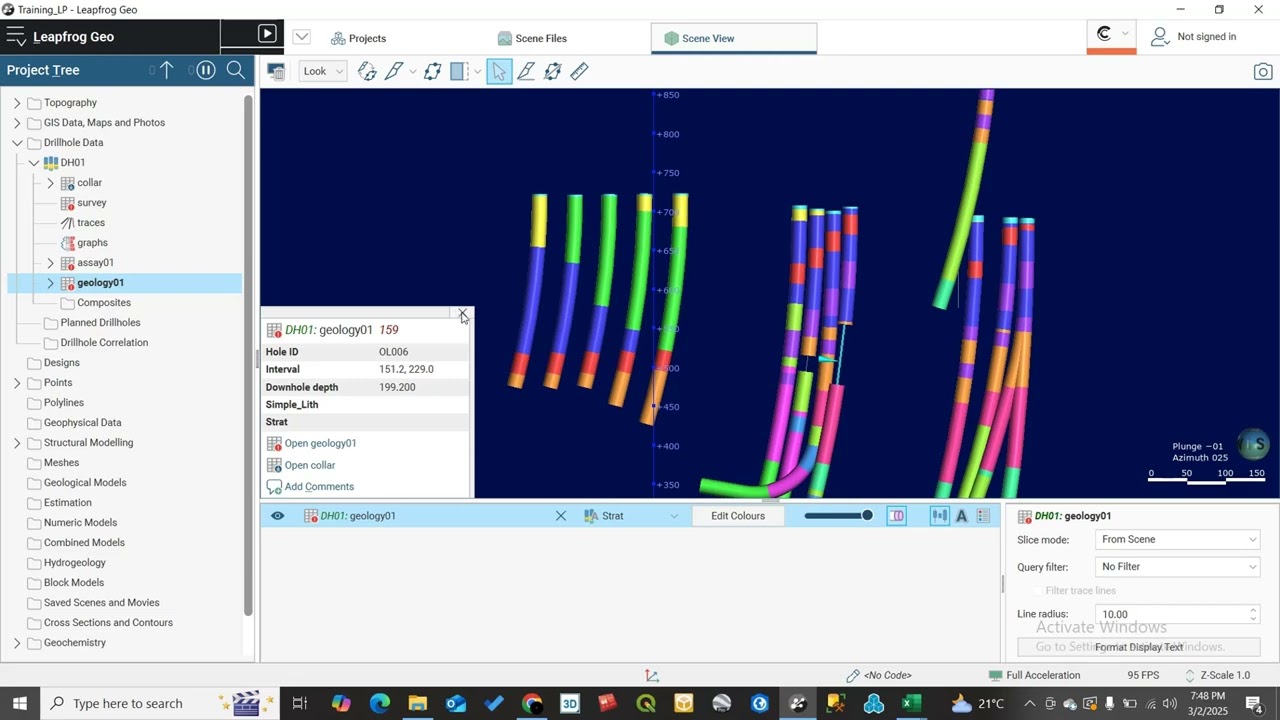The height and width of the screenshot is (720, 1280).
Task: Open the Strat colouring dropdown
Action: click(x=631, y=516)
